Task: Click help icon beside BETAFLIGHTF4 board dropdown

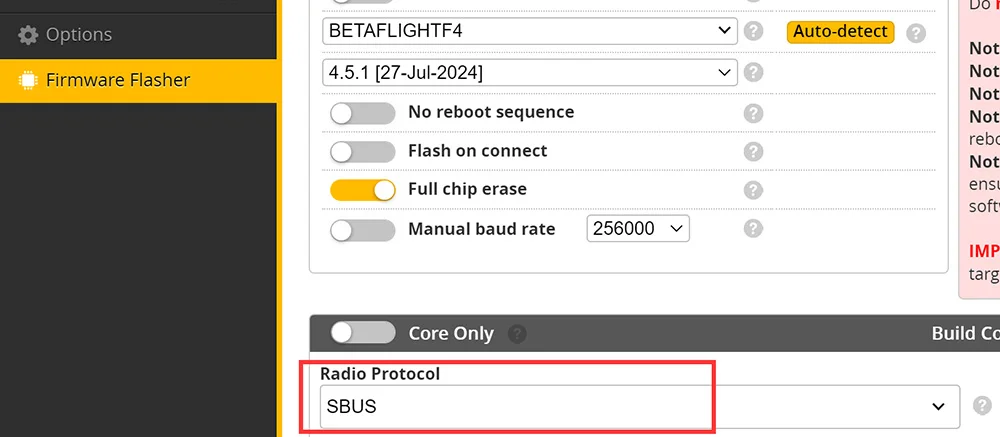Action: point(754,32)
